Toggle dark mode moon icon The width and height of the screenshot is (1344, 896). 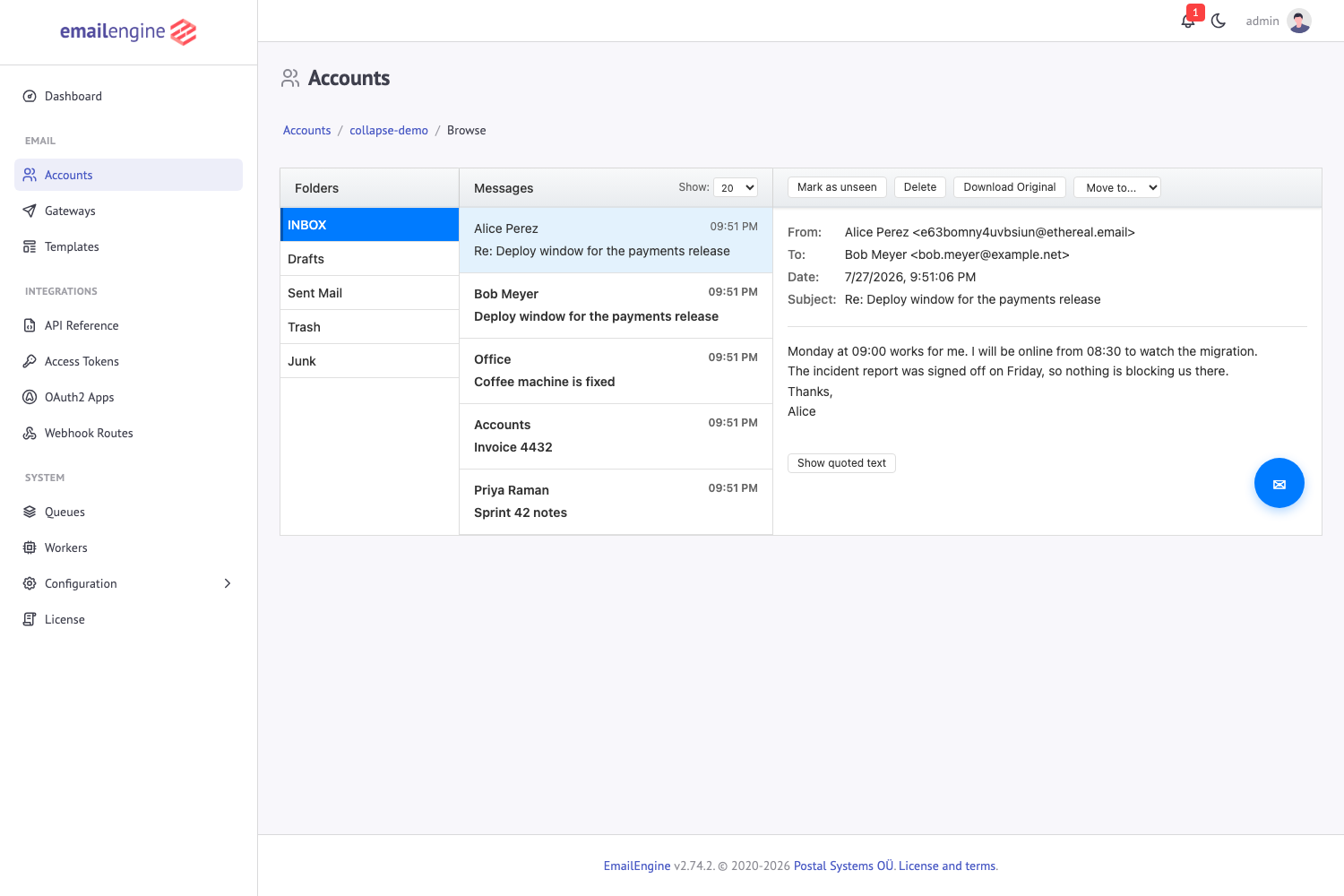[x=1219, y=21]
